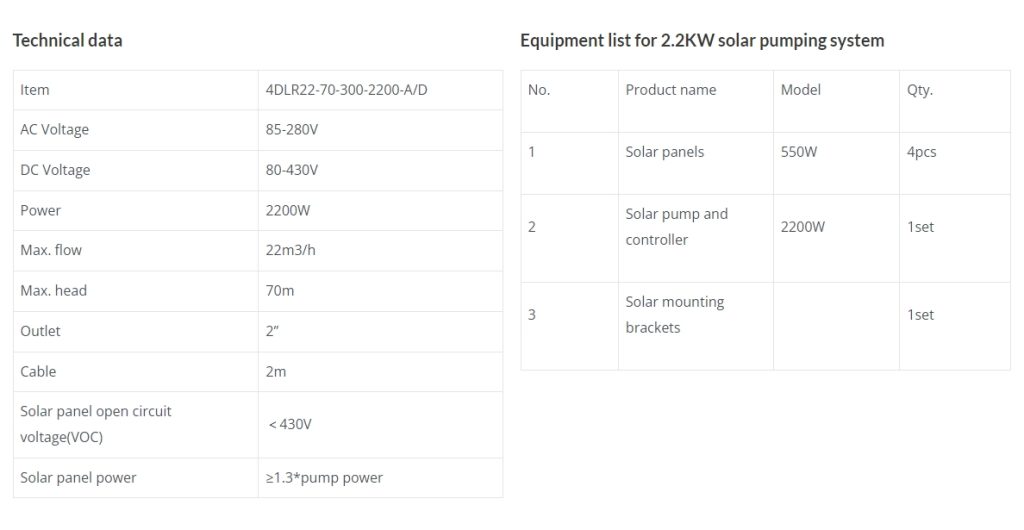This screenshot has width=1024, height=530.
Task: Select the Outlet row label
Action: click(40, 332)
